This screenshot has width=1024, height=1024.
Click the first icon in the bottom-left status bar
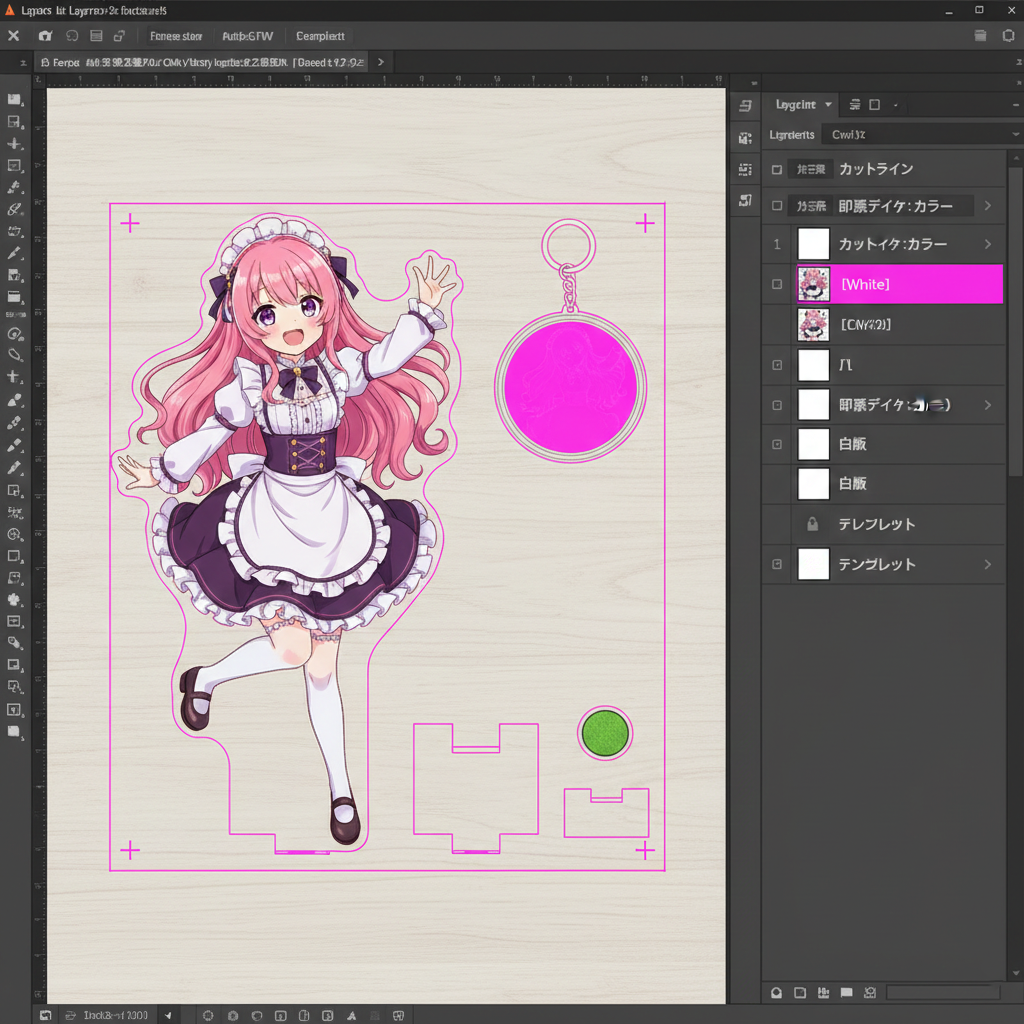pos(45,1015)
